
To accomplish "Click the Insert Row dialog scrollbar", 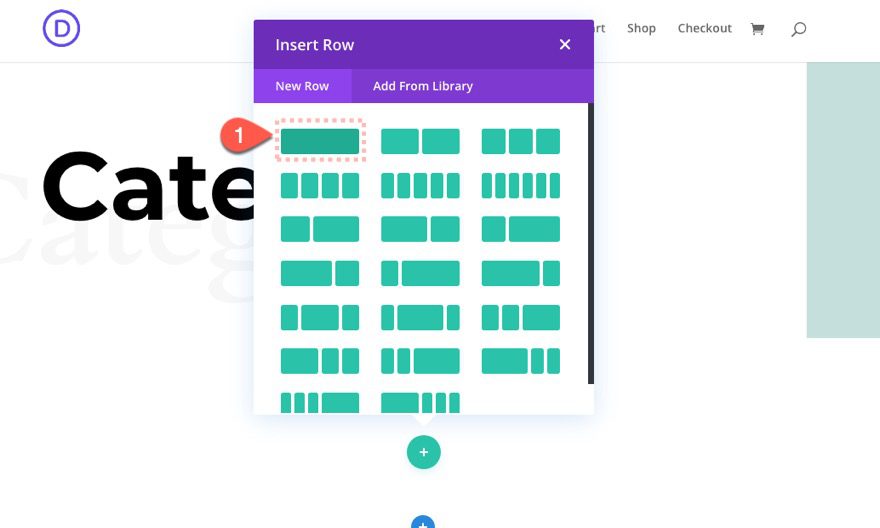I will point(590,243).
